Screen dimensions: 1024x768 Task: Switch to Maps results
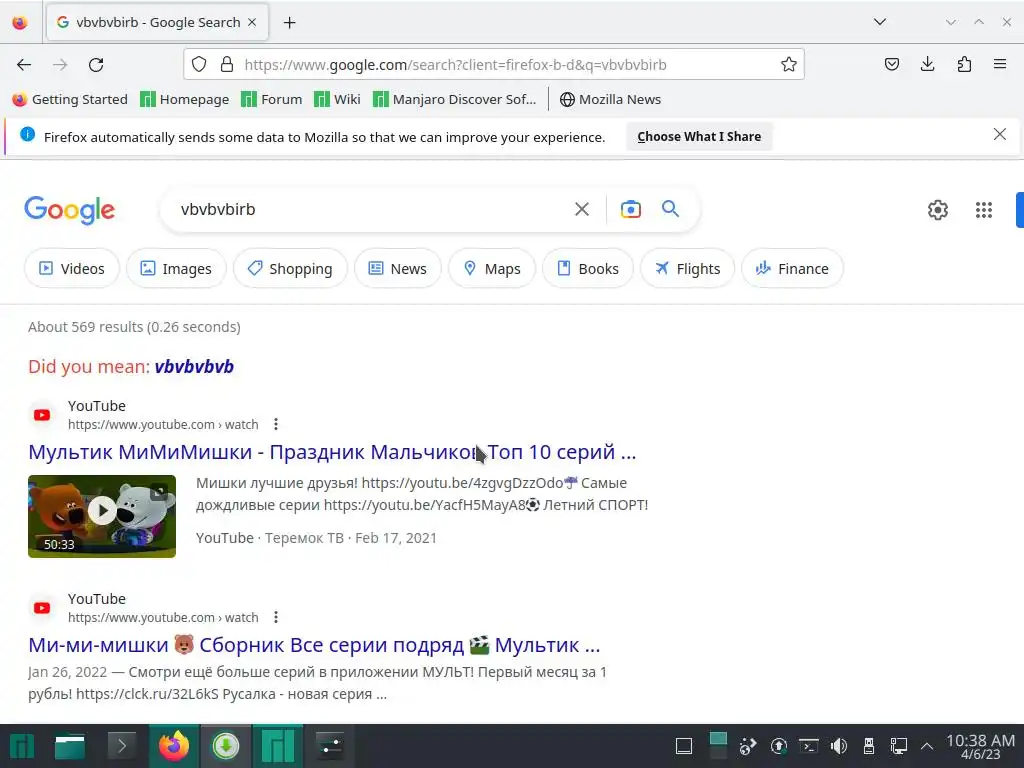(492, 268)
